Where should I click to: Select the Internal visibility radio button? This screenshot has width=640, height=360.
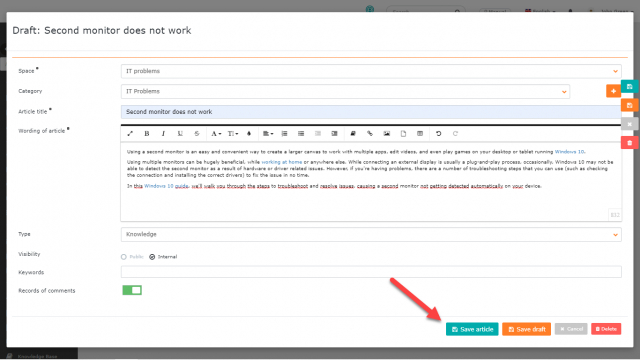[152, 257]
